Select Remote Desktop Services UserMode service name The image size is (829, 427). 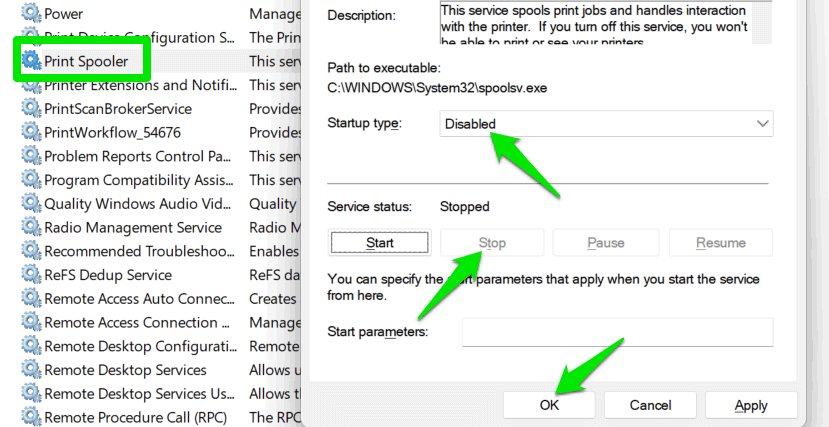[140, 394]
